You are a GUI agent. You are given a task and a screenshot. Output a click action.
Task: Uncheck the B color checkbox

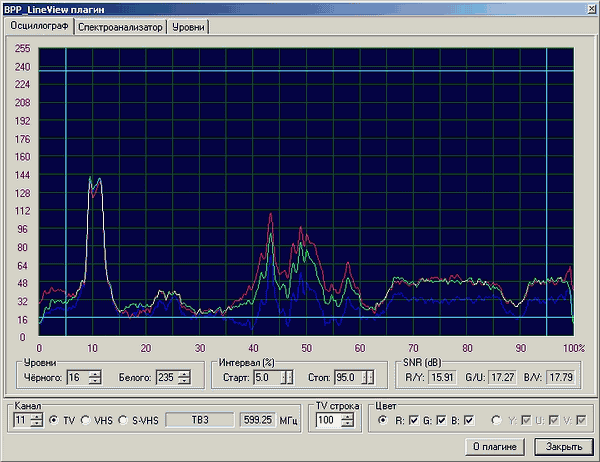pos(468,420)
